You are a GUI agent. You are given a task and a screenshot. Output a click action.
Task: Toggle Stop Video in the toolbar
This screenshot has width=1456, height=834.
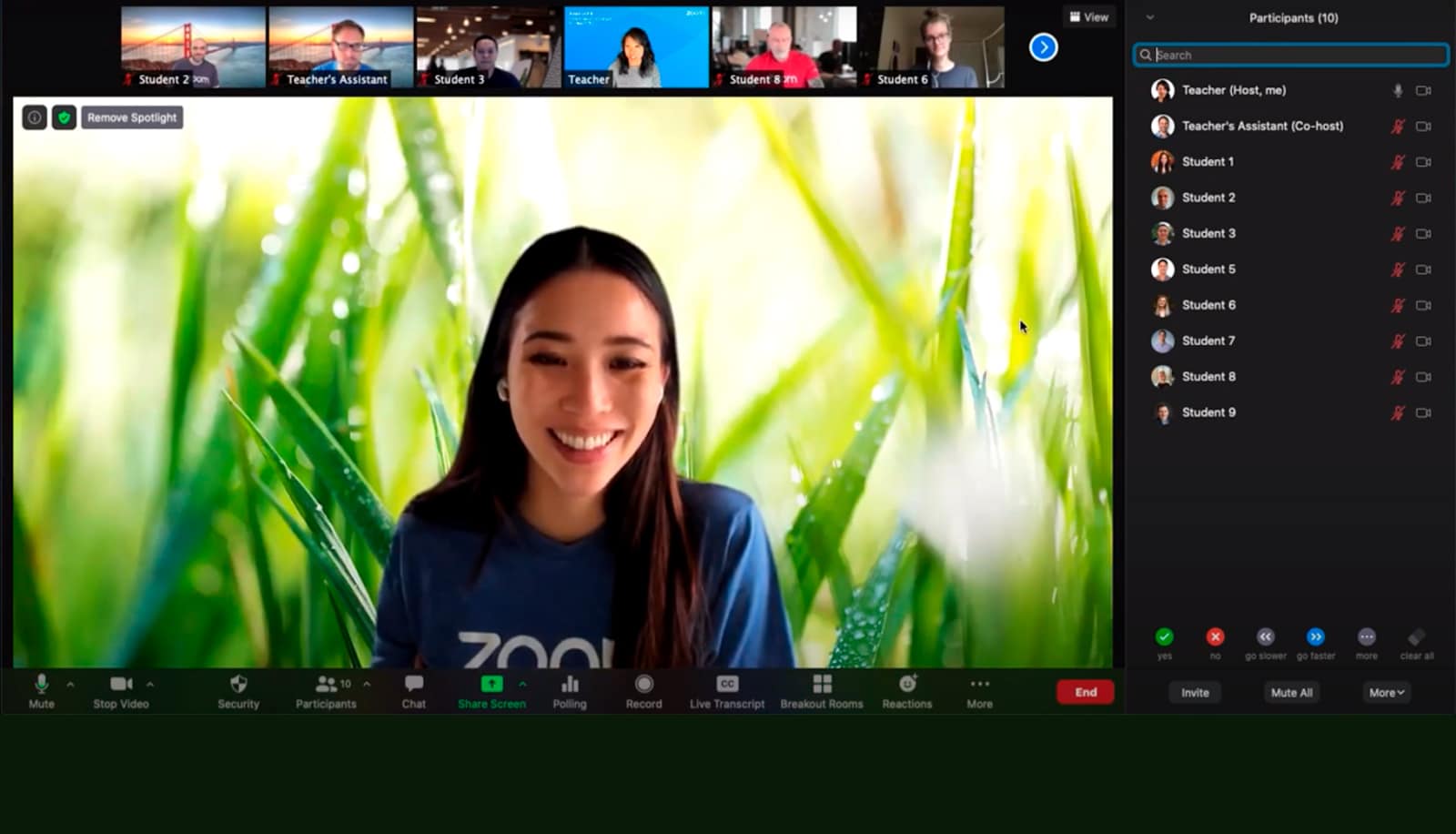119,690
